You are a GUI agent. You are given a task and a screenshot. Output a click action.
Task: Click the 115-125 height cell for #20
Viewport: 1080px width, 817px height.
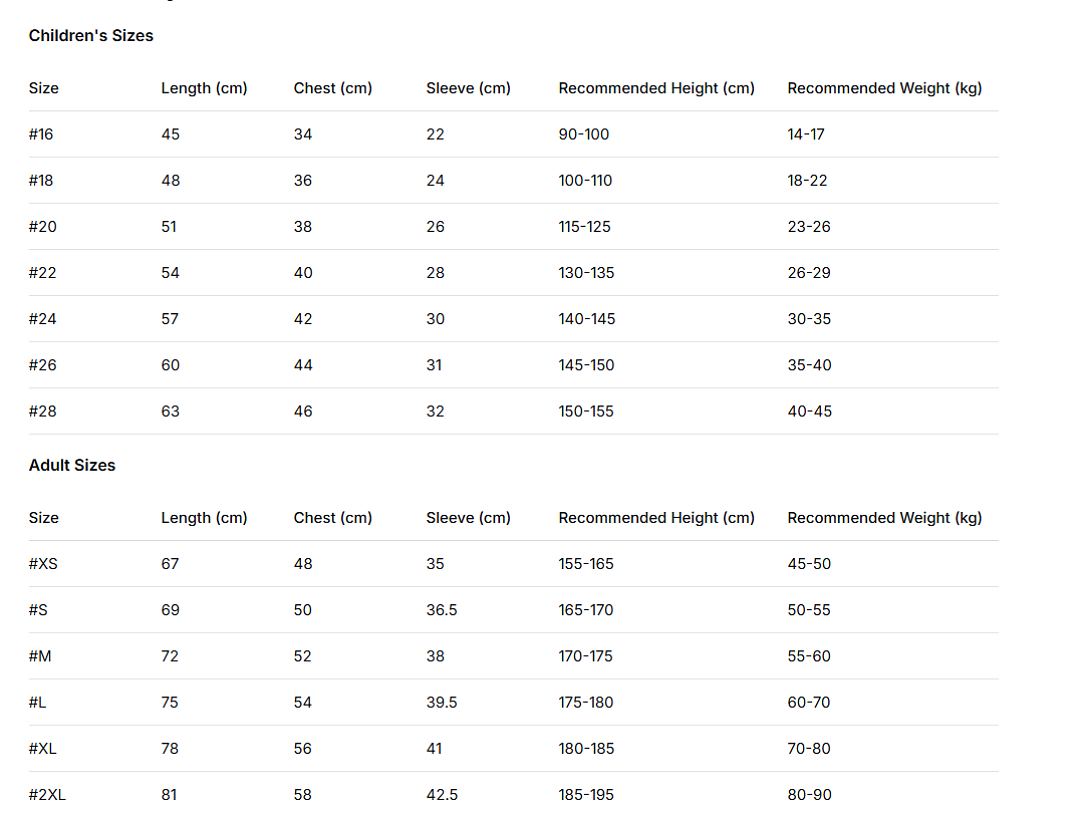pyautogui.click(x=585, y=227)
